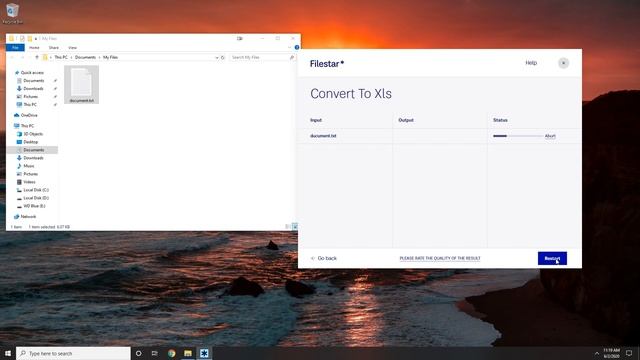Switch to Filestar on the taskbar
This screenshot has width=640, height=360.
204,353
